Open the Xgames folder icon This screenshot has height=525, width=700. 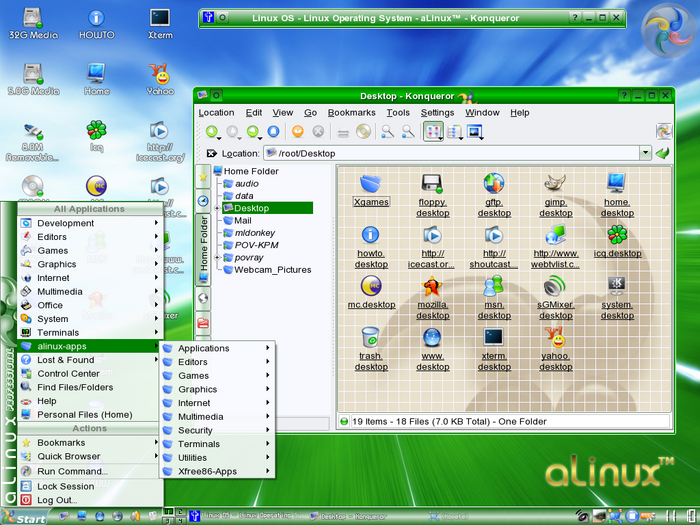(371, 191)
